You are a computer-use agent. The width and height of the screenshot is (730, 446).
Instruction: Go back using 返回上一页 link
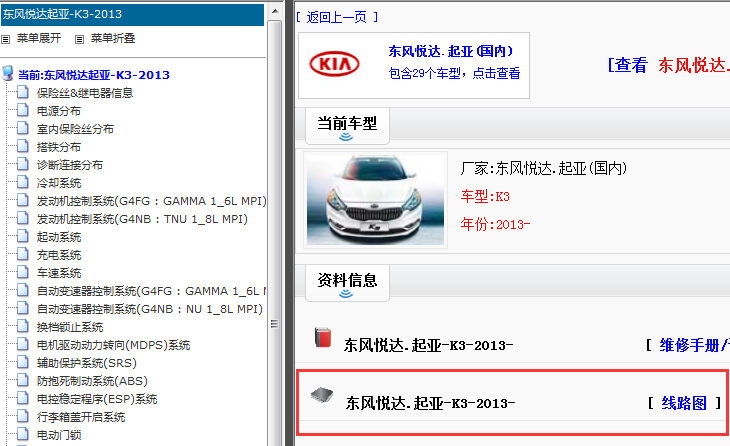(337, 17)
